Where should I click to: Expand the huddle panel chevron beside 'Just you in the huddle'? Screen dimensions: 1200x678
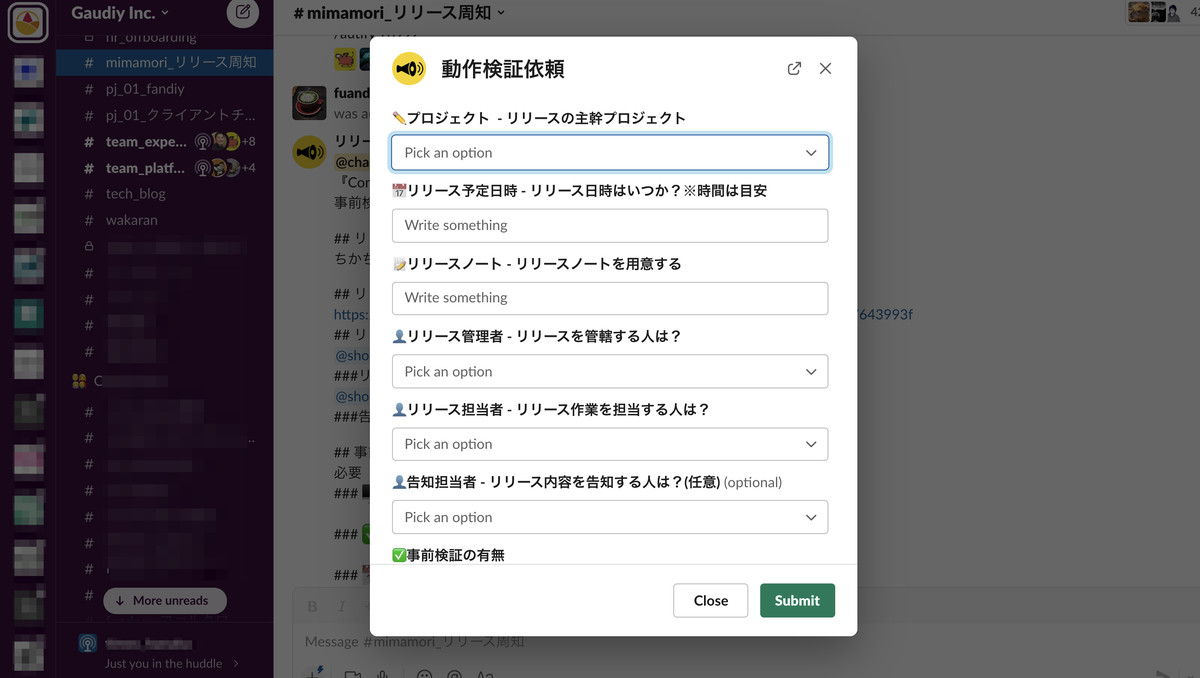pos(236,663)
